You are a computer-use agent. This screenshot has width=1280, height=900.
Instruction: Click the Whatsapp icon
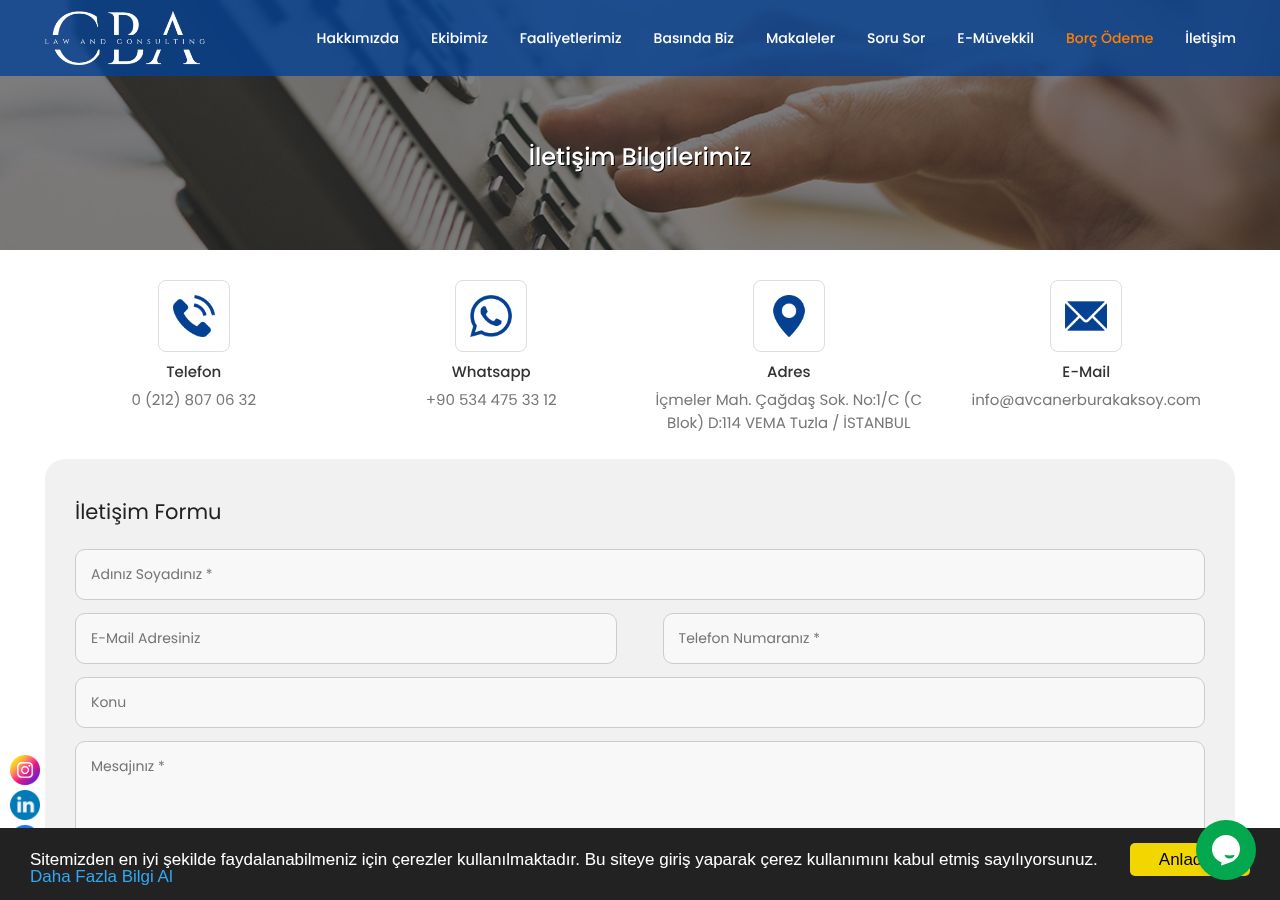[x=491, y=316]
